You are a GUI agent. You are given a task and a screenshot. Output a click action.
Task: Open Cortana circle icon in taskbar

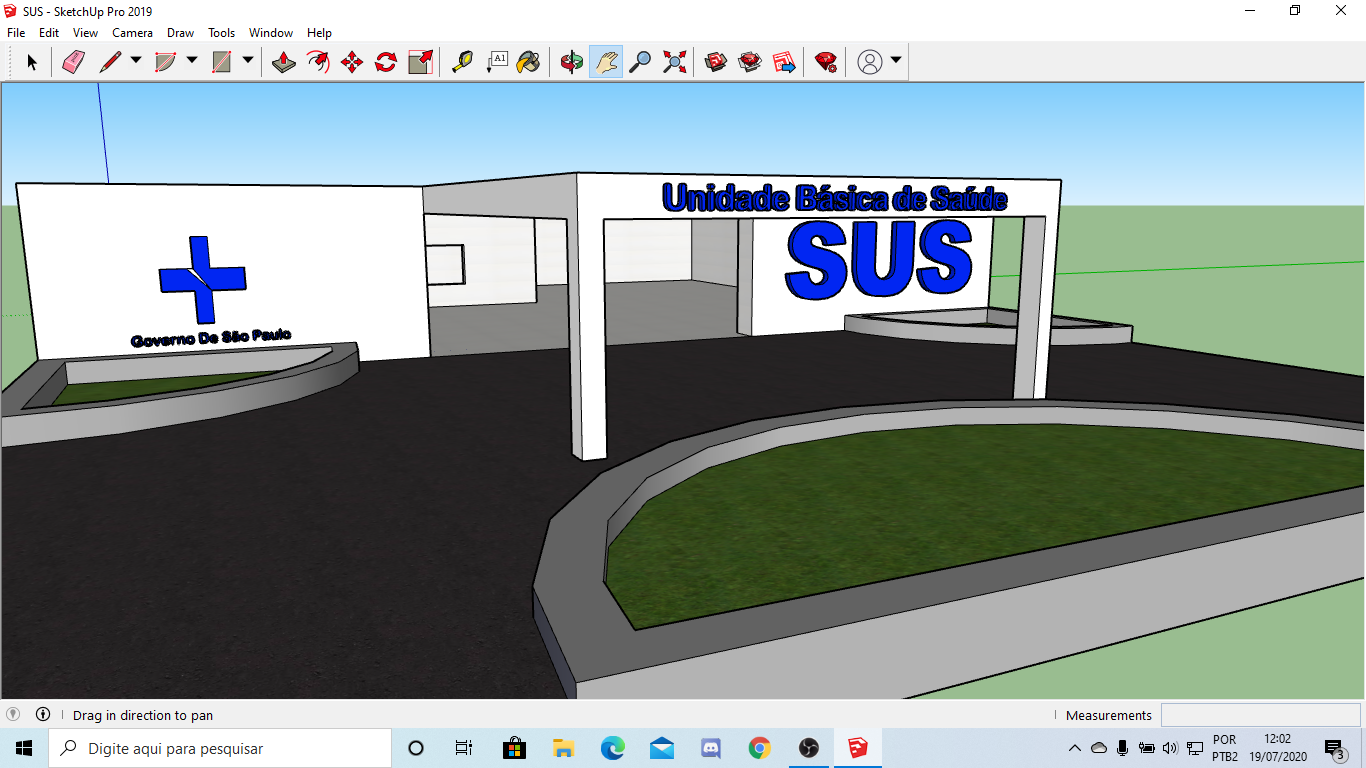(x=416, y=748)
